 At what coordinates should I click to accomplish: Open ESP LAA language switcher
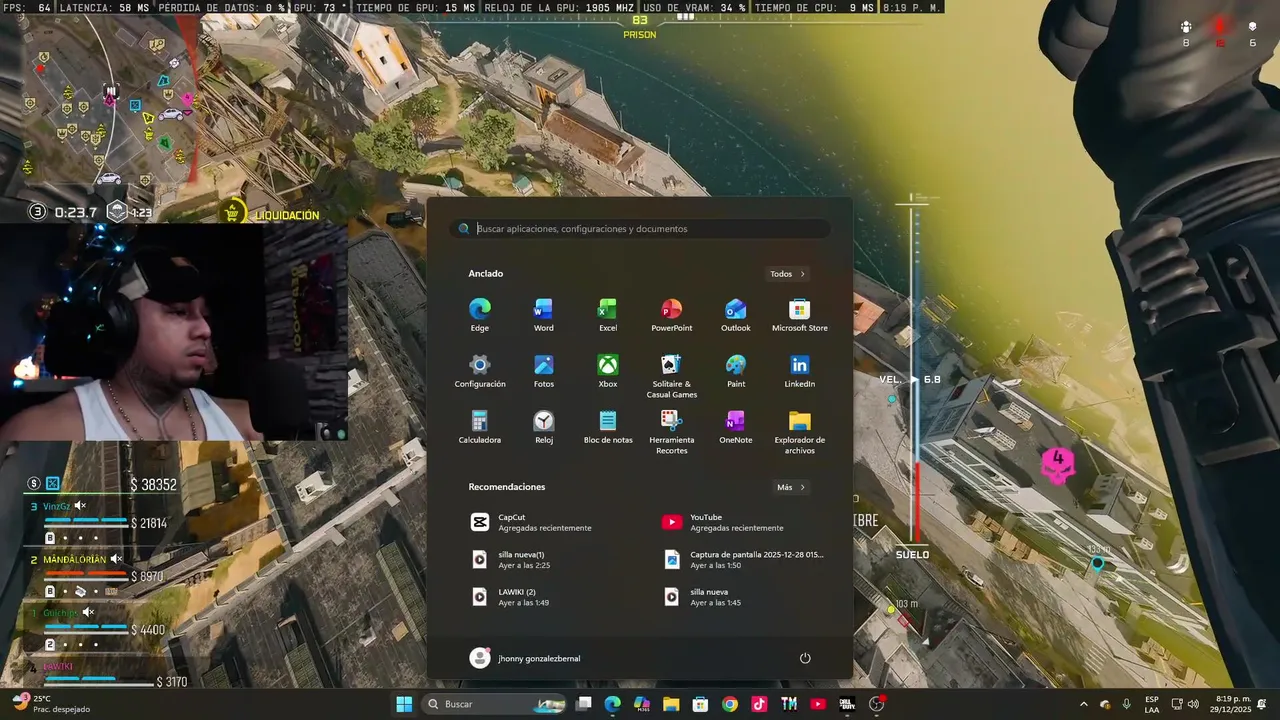(1152, 704)
